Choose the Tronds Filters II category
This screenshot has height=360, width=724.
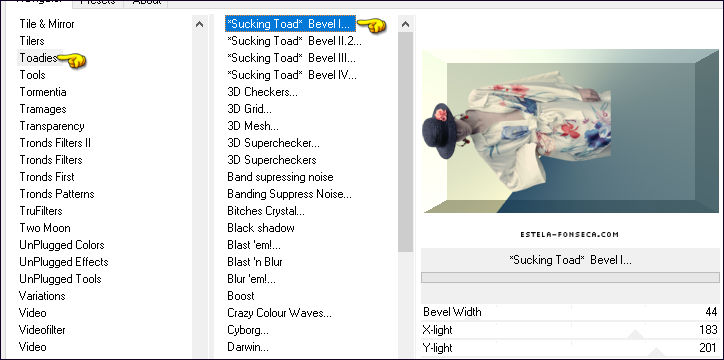pos(55,143)
